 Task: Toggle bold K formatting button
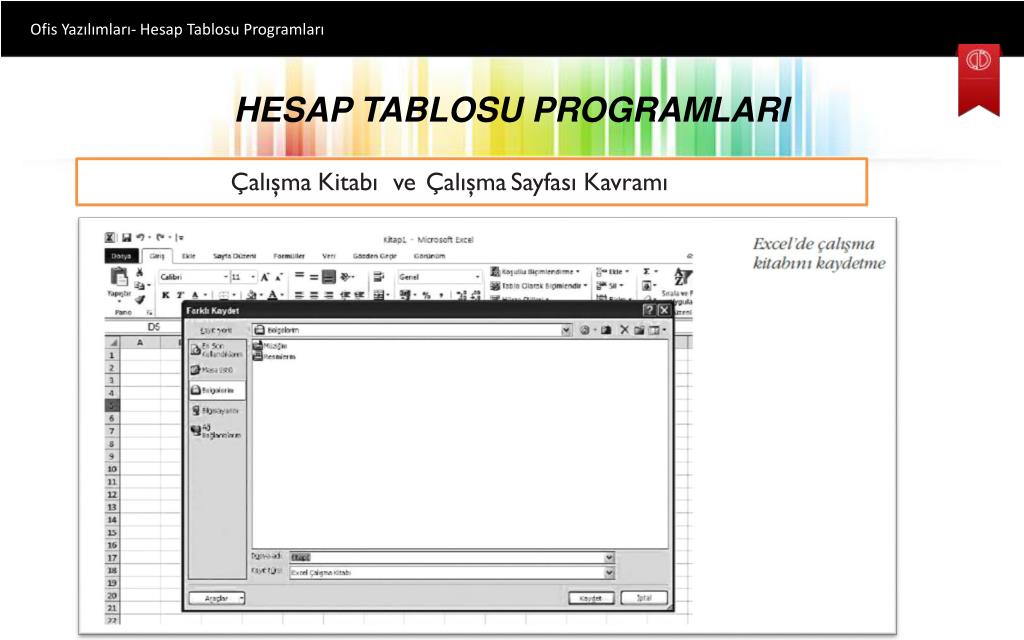click(x=166, y=295)
